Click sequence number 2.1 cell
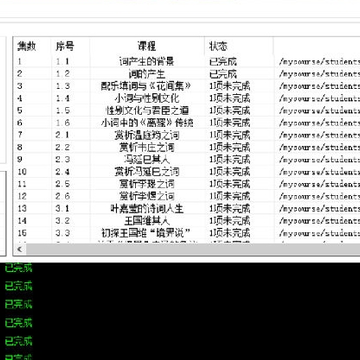This screenshot has height=360, width=360. [63, 135]
